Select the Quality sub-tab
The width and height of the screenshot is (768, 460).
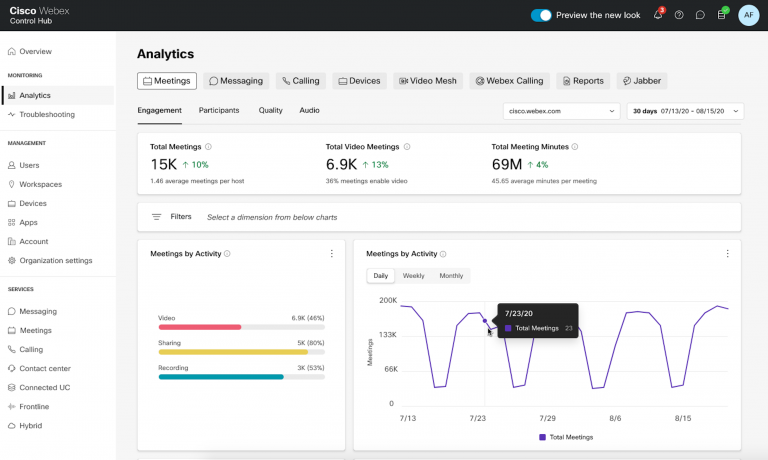point(270,111)
